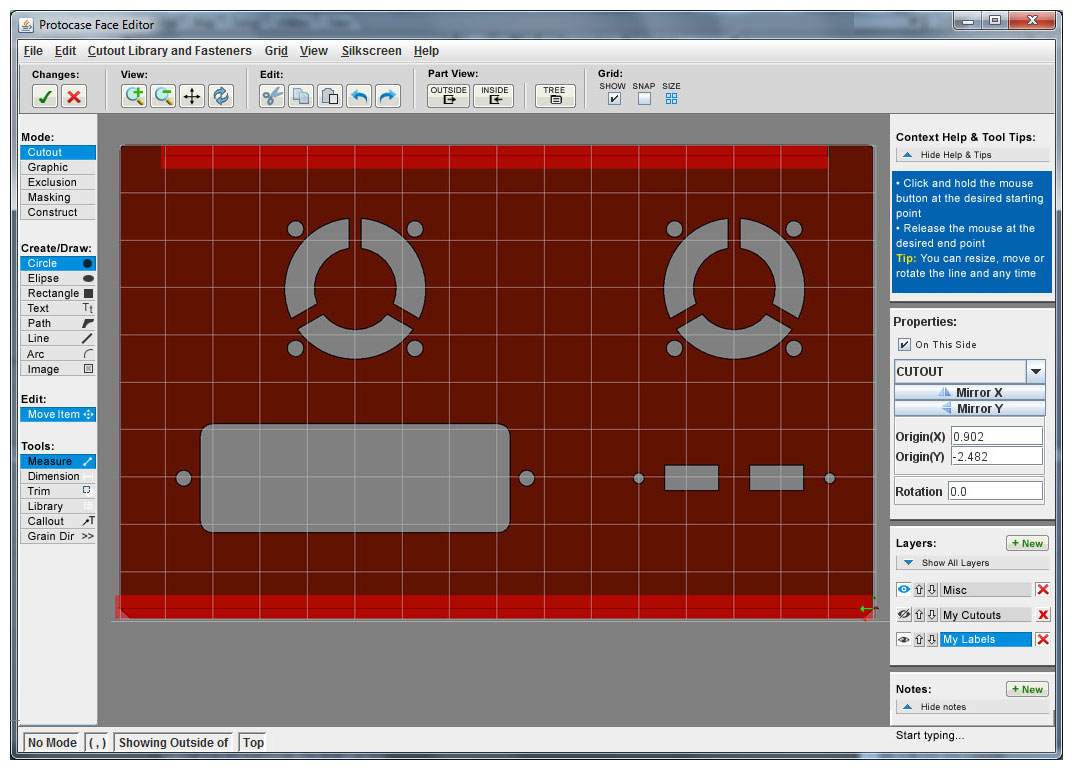The image size is (1072, 770).
Task: Undo the last edit with the back arrow
Action: pyautogui.click(x=359, y=95)
